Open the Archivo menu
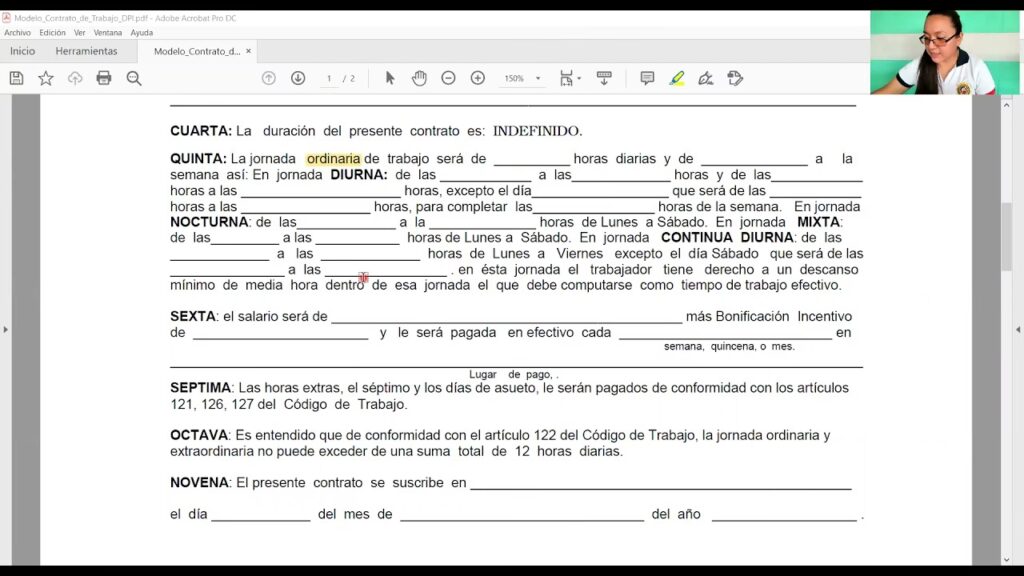 coord(17,33)
